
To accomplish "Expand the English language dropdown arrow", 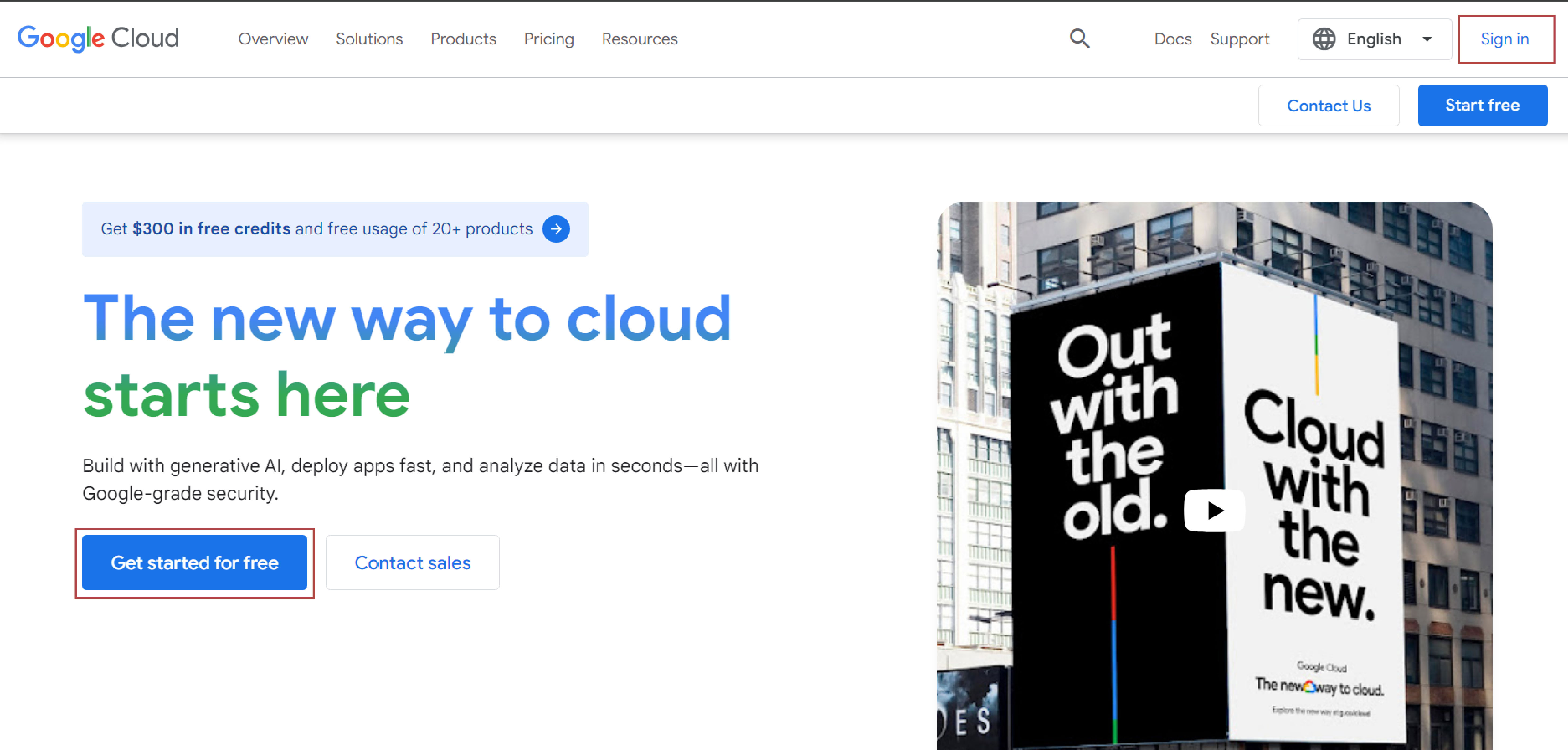I will tap(1427, 39).
